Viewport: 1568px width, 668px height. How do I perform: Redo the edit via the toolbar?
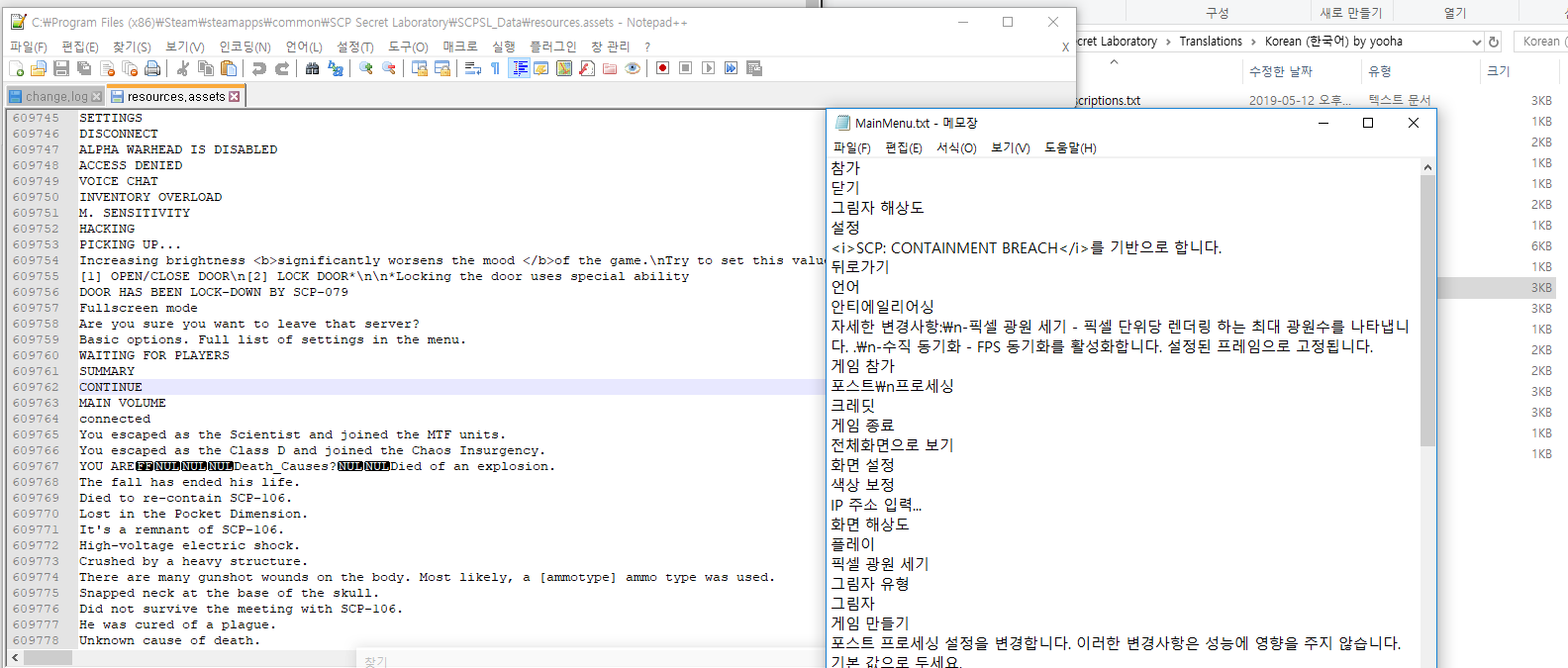[x=282, y=68]
